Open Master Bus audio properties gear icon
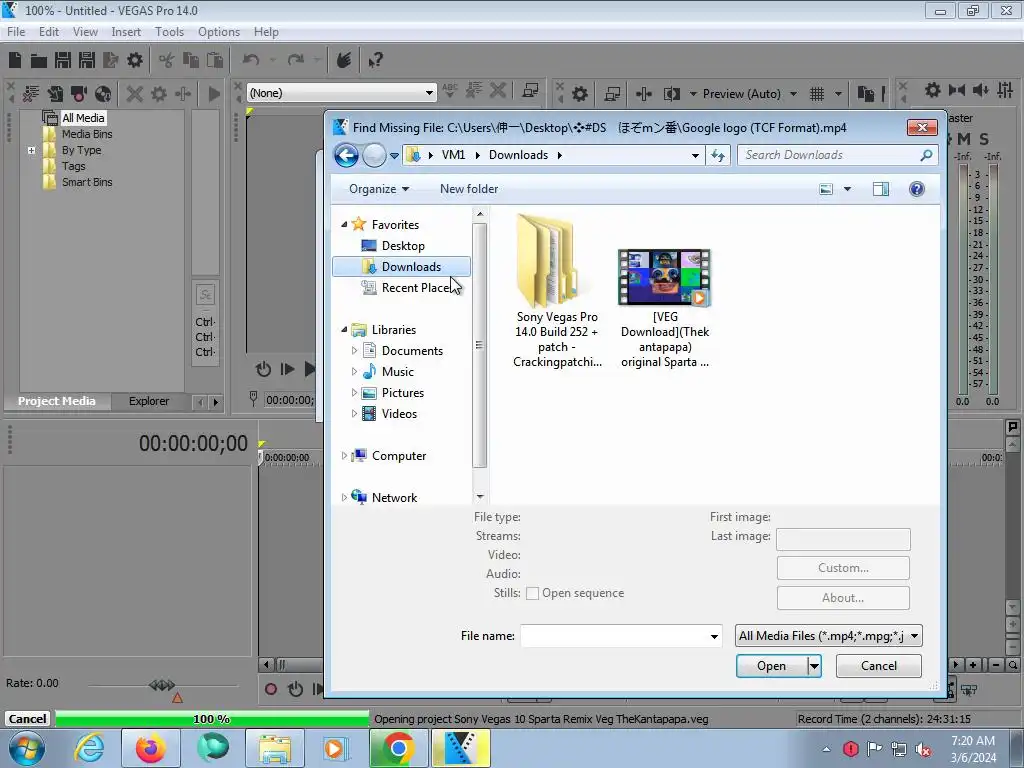Viewport: 1024px width, 768px height. click(x=933, y=90)
